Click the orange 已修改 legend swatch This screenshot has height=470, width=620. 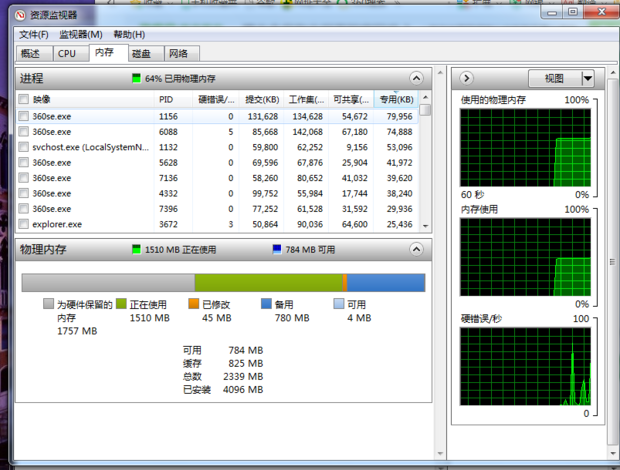point(194,304)
